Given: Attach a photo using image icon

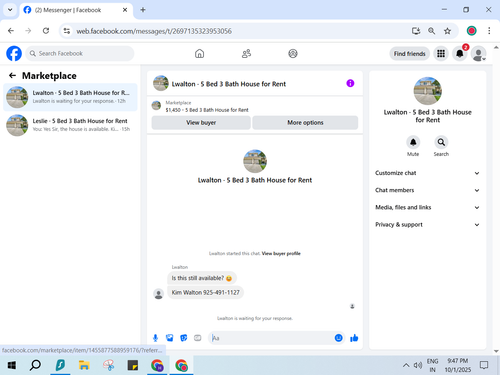Looking at the screenshot, I should pyautogui.click(x=169, y=338).
